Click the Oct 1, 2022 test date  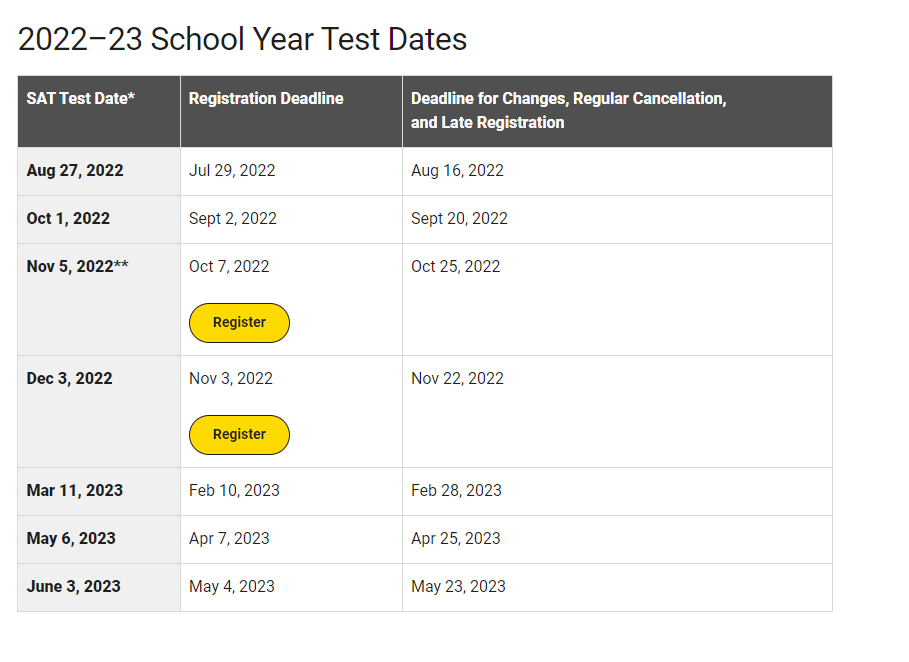pyautogui.click(x=68, y=218)
